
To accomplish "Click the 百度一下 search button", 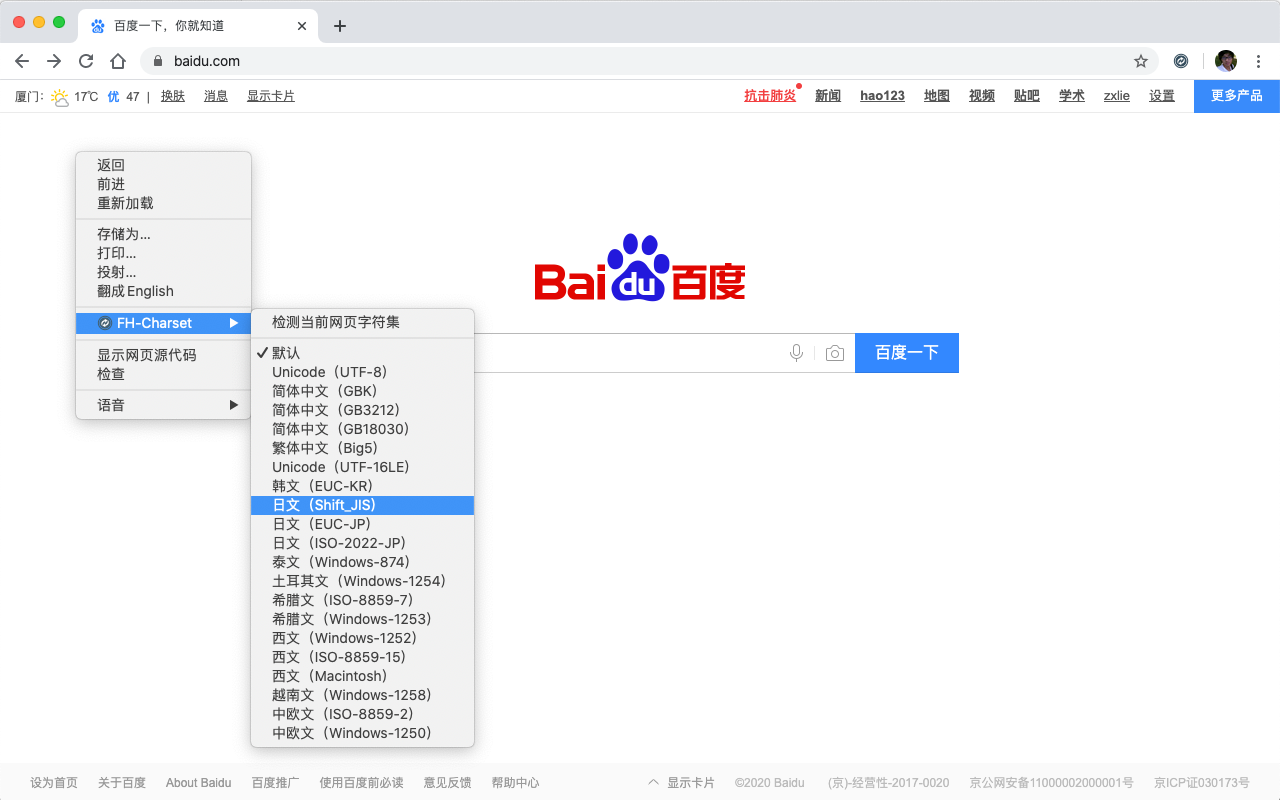I will coord(906,353).
